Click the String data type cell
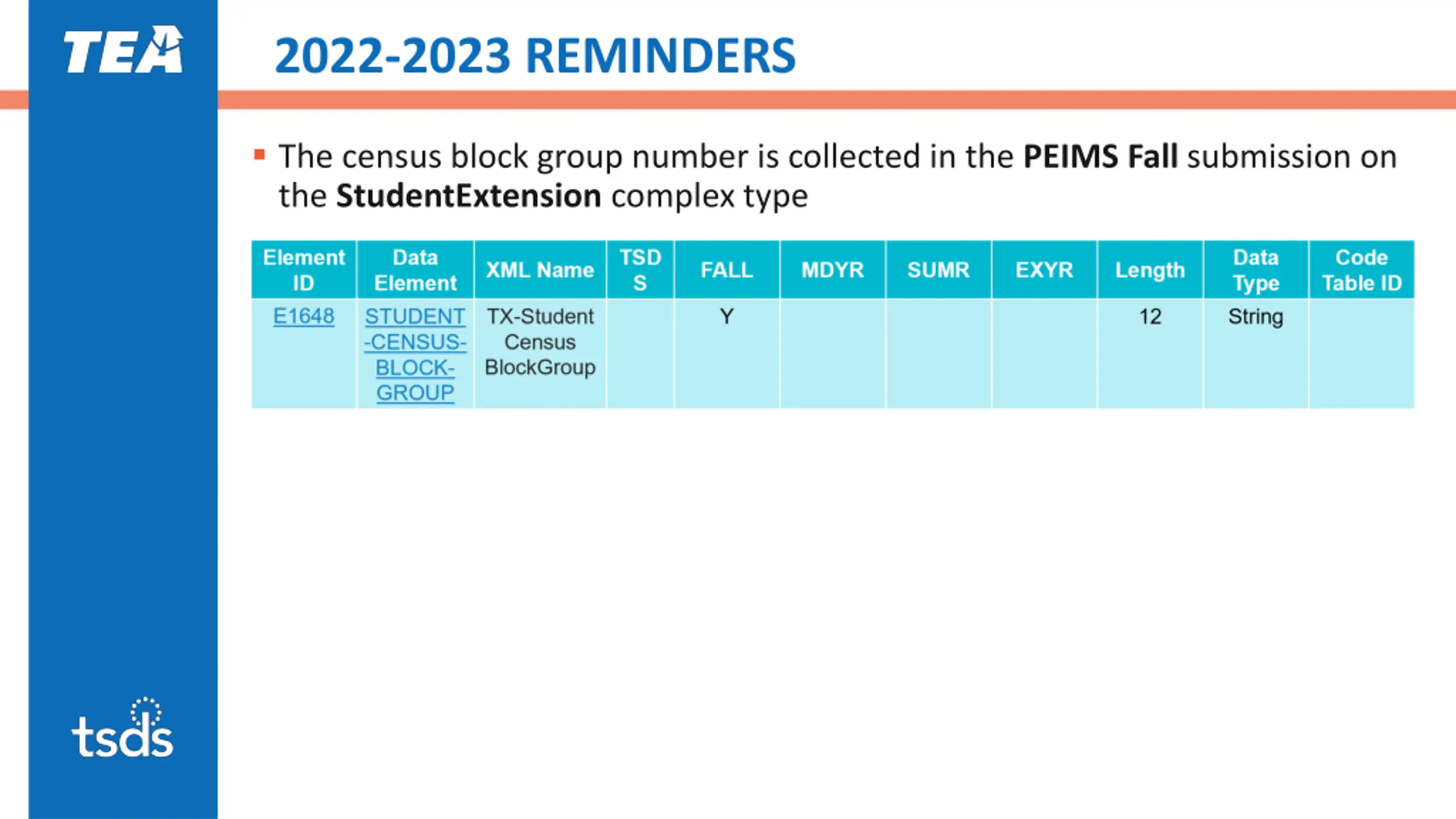Viewport: 1456px width, 819px height. (1256, 317)
